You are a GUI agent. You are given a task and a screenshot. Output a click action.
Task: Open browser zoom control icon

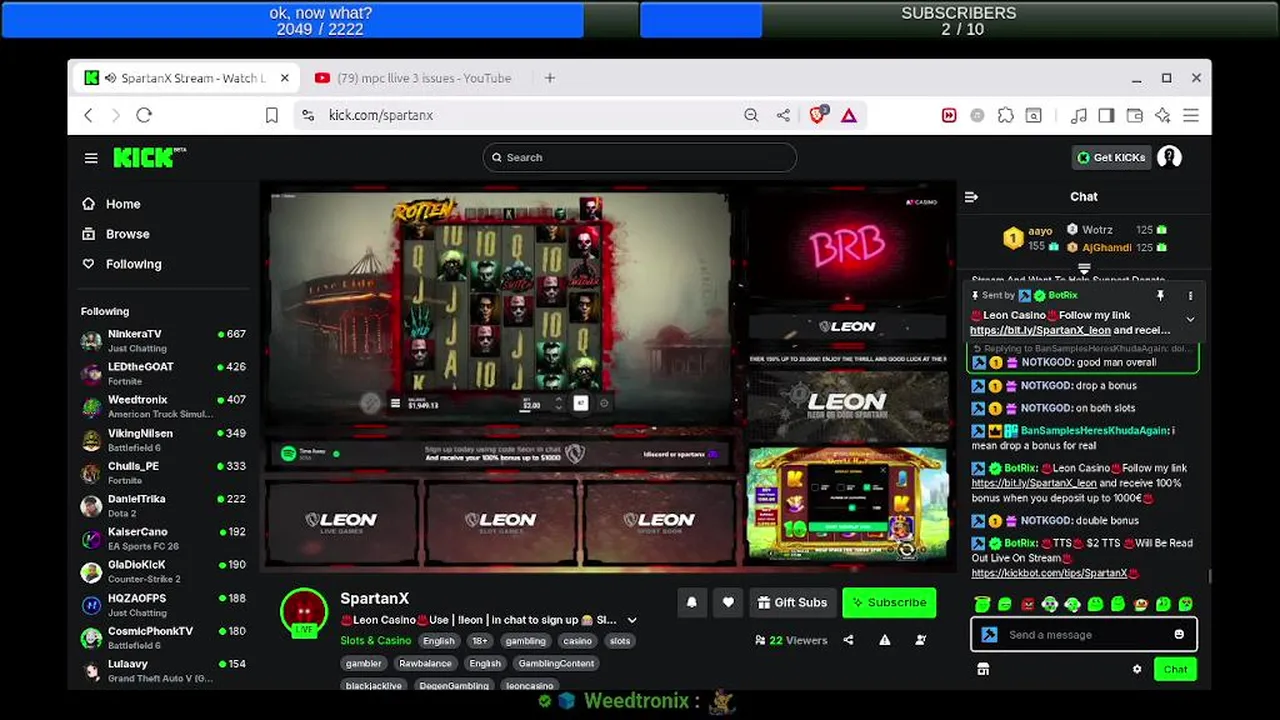pyautogui.click(x=751, y=115)
